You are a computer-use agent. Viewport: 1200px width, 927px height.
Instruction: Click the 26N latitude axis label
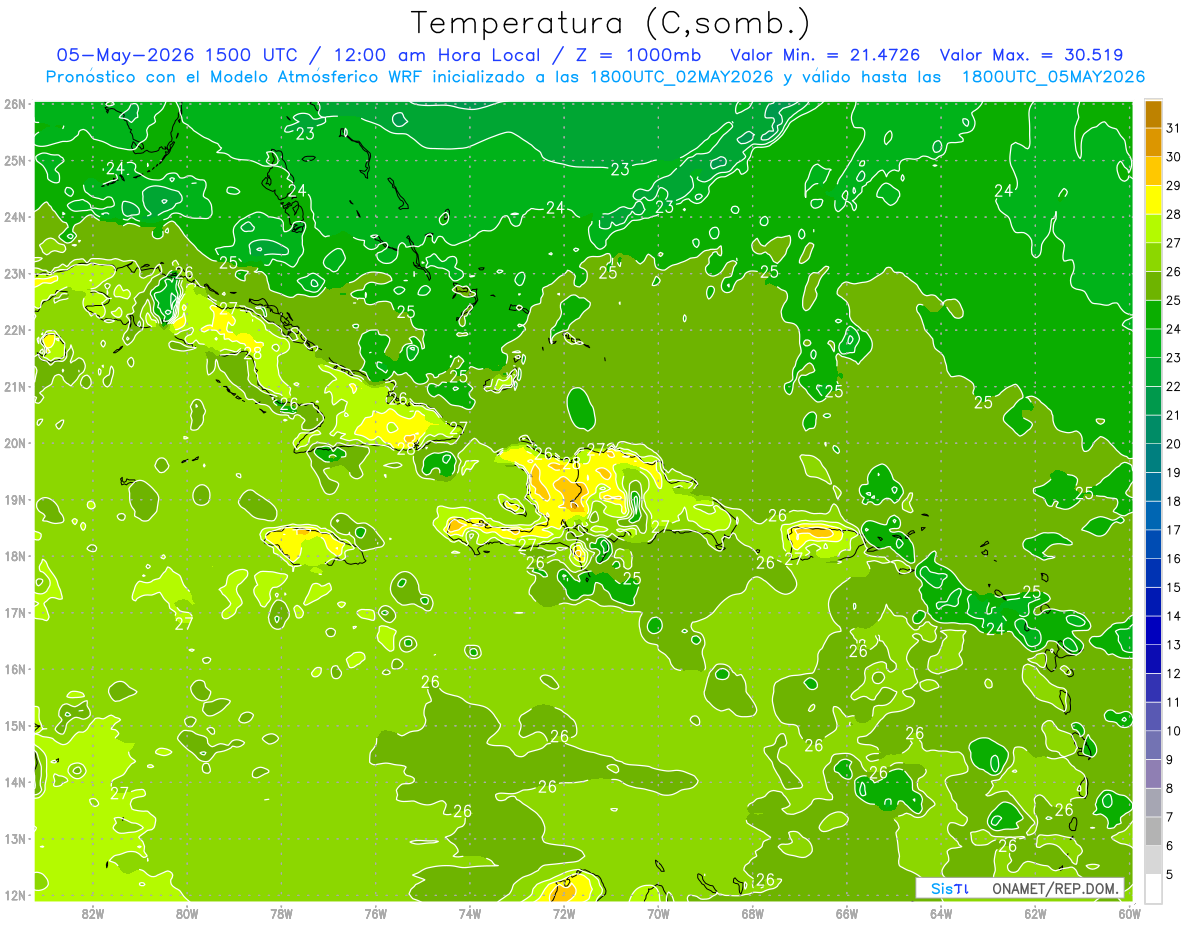(14, 104)
